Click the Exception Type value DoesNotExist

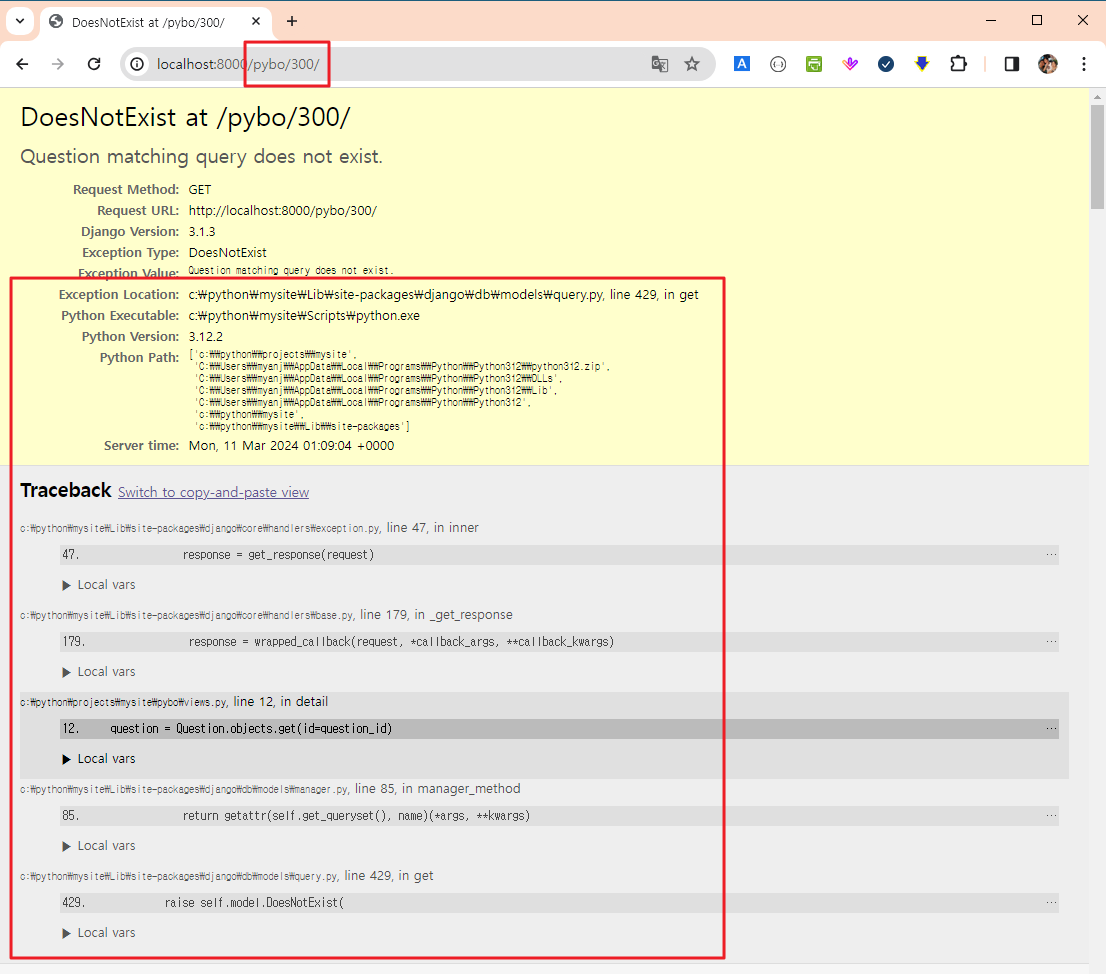point(227,252)
